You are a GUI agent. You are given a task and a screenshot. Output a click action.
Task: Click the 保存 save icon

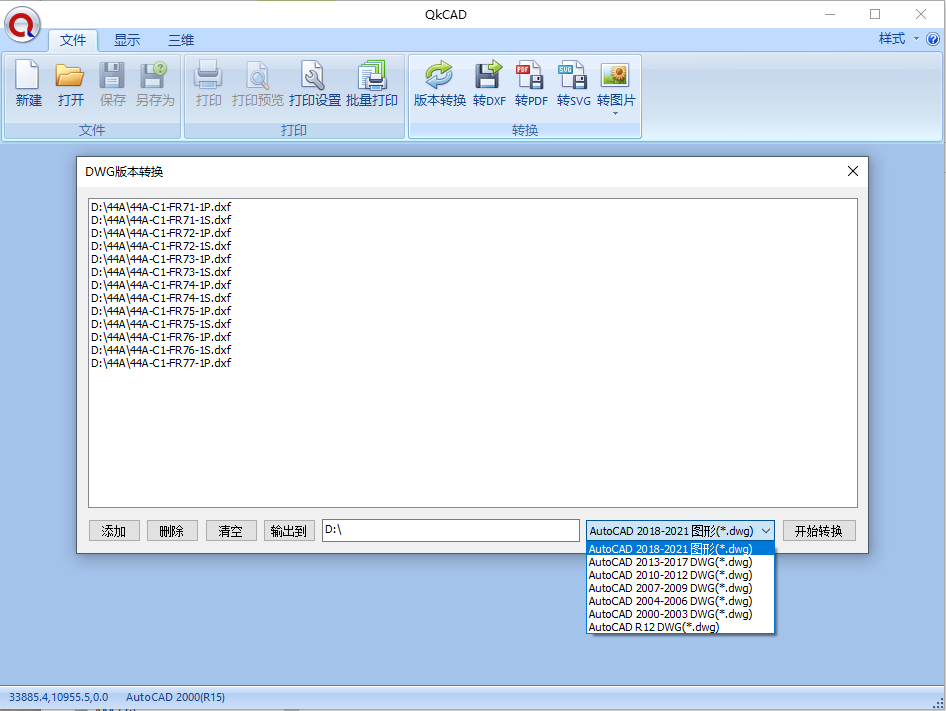(112, 84)
